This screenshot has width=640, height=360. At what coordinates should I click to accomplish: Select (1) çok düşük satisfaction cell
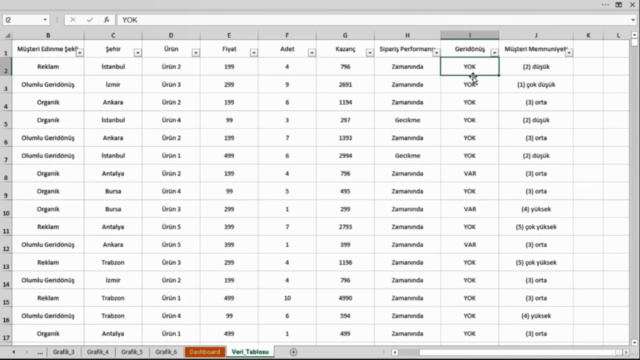coord(536,84)
